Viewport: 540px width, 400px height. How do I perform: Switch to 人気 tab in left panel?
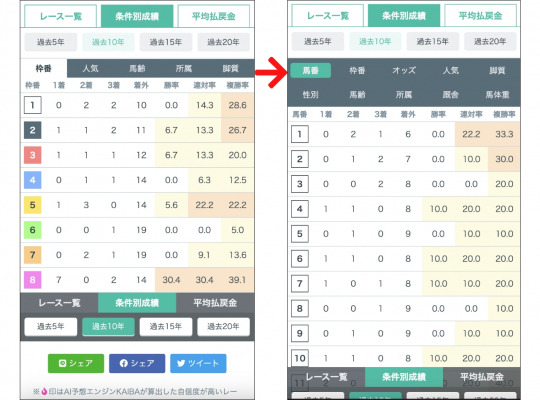(91, 68)
